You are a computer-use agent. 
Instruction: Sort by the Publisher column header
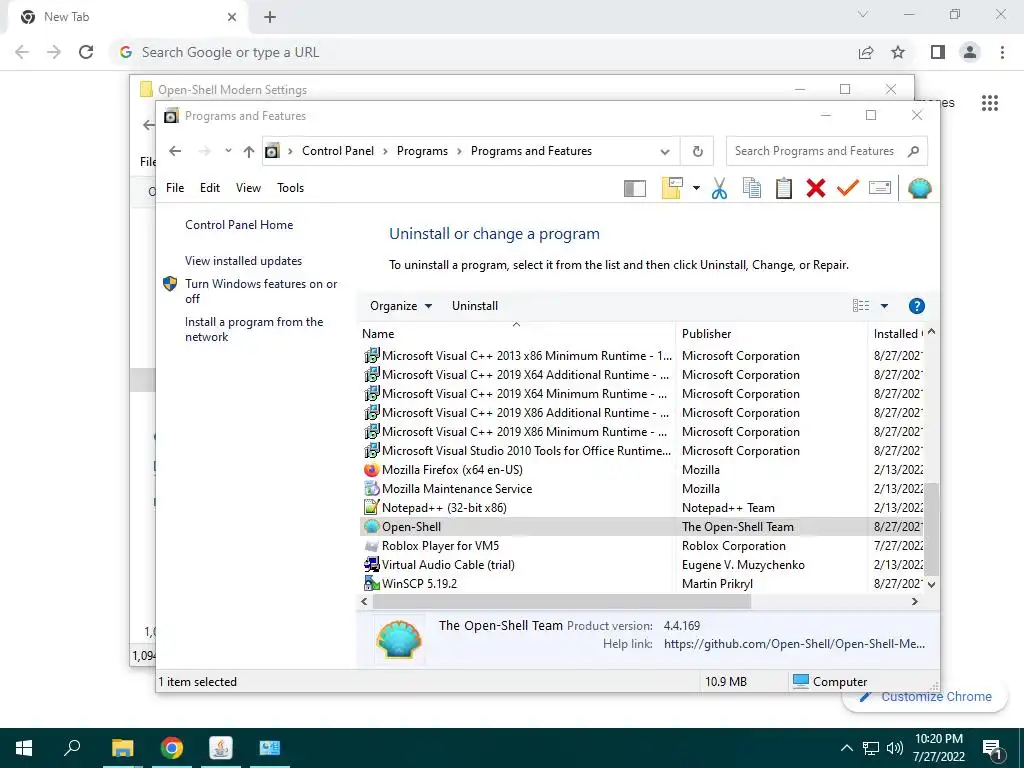(x=771, y=334)
